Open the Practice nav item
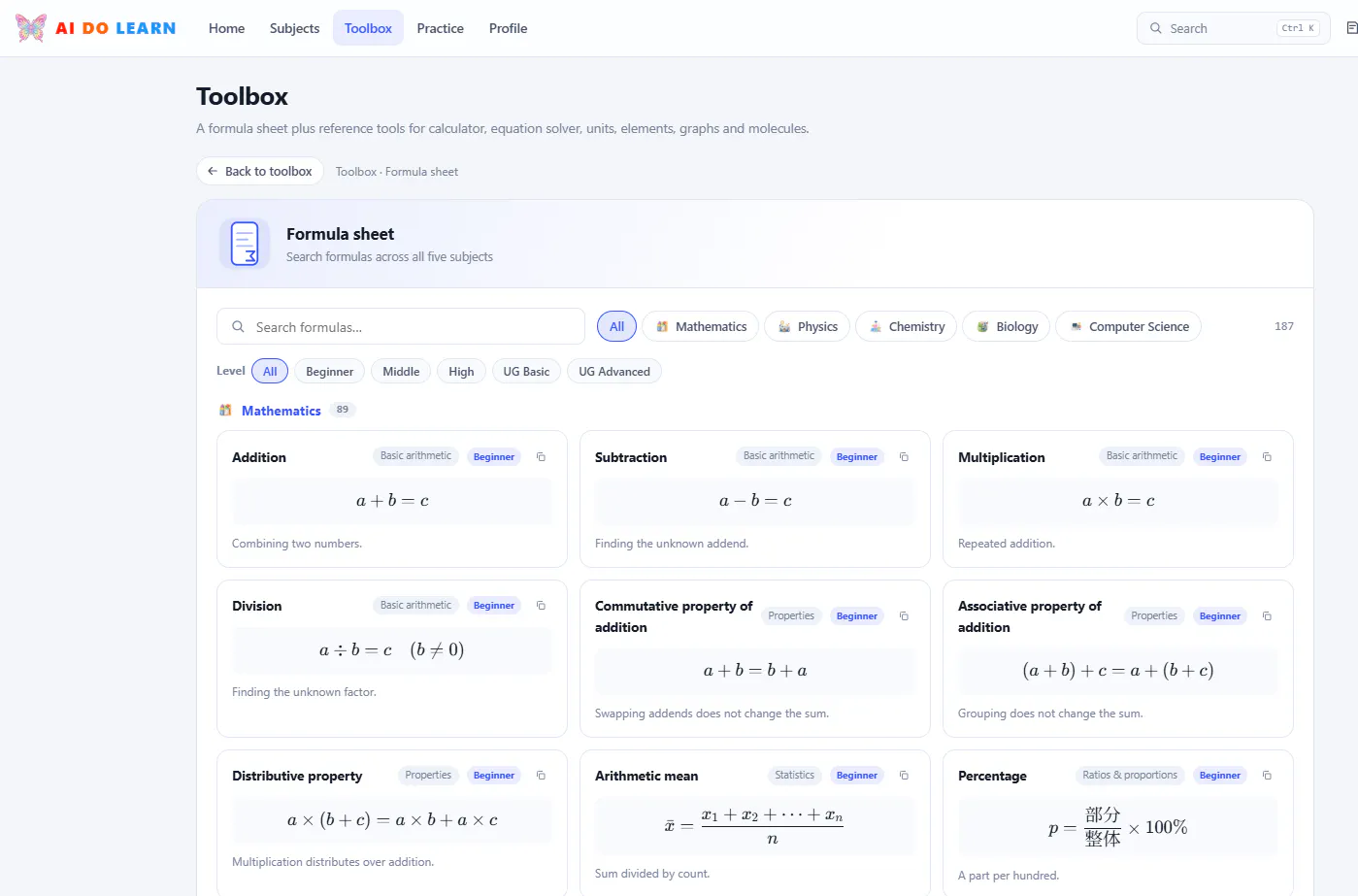This screenshot has width=1358, height=896. point(440,28)
